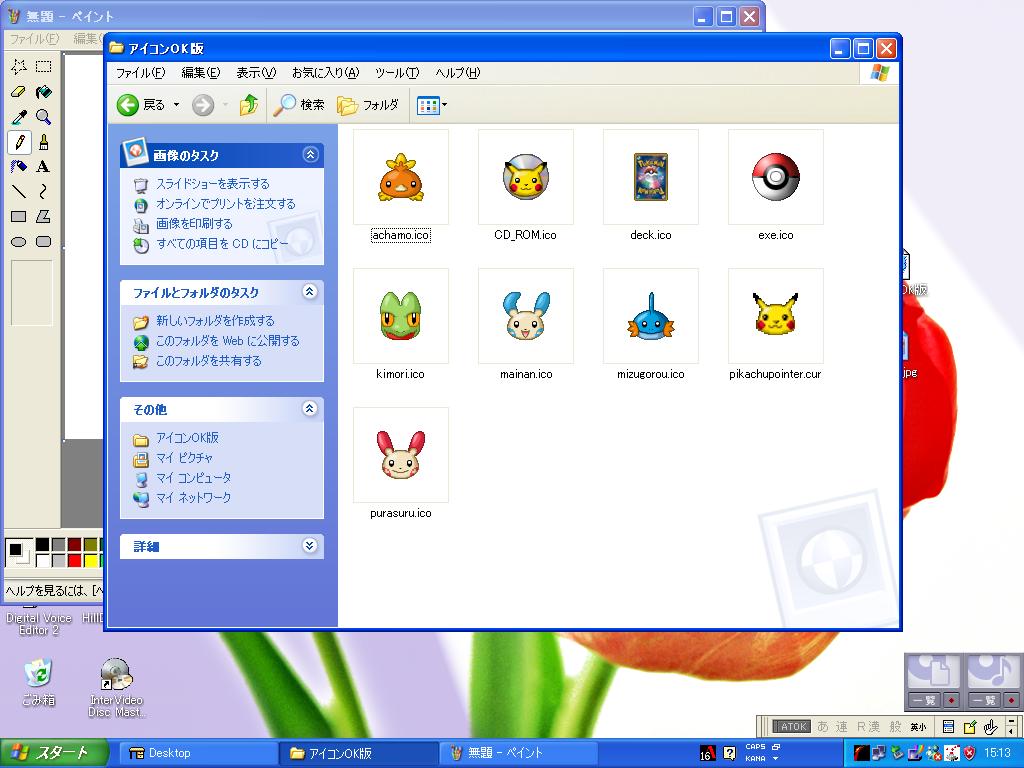Pick the red swatch in Paint palette
The height and width of the screenshot is (768, 1024).
click(74, 560)
